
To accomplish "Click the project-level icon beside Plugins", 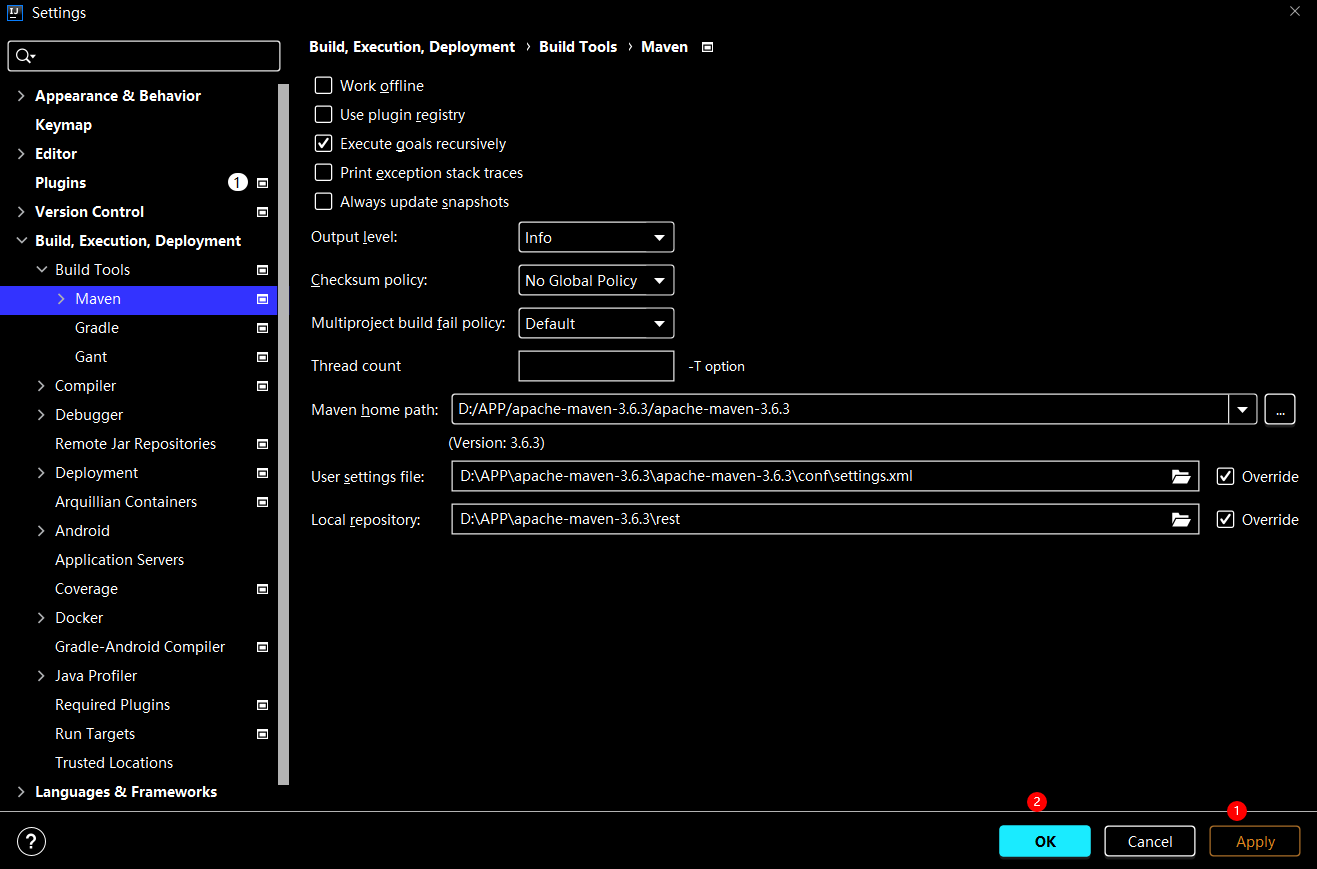I will click(x=263, y=183).
